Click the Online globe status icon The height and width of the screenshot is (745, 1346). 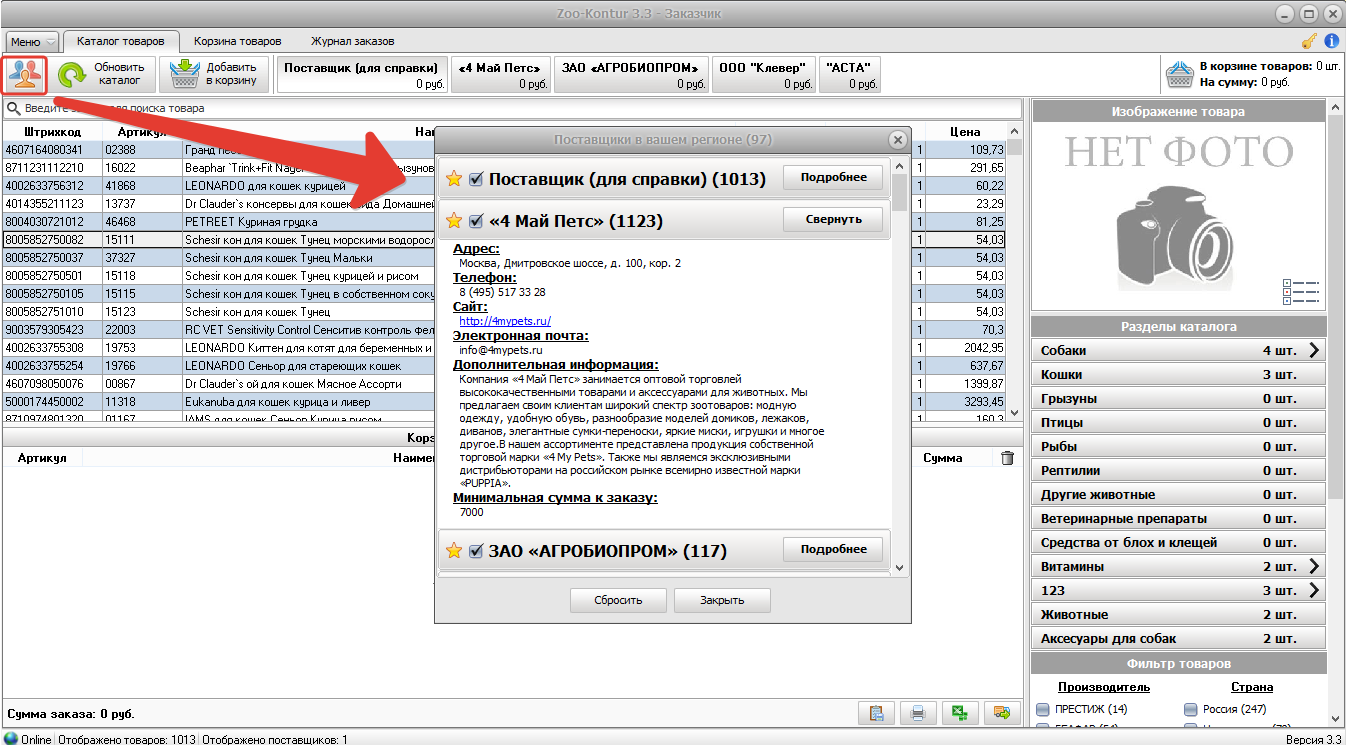click(x=11, y=739)
